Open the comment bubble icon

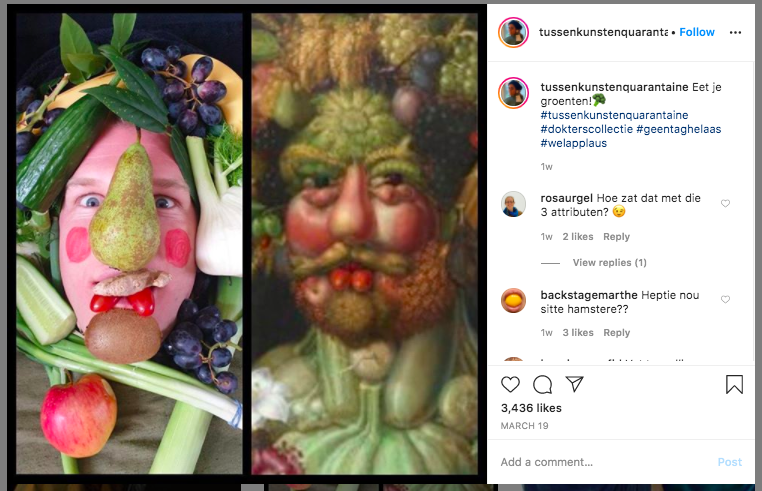tap(543, 384)
